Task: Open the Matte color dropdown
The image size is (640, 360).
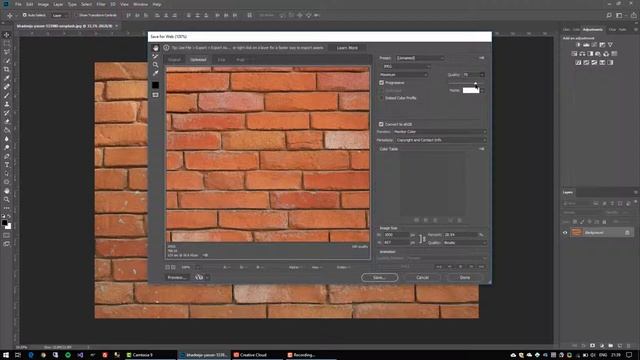Action: (x=482, y=90)
